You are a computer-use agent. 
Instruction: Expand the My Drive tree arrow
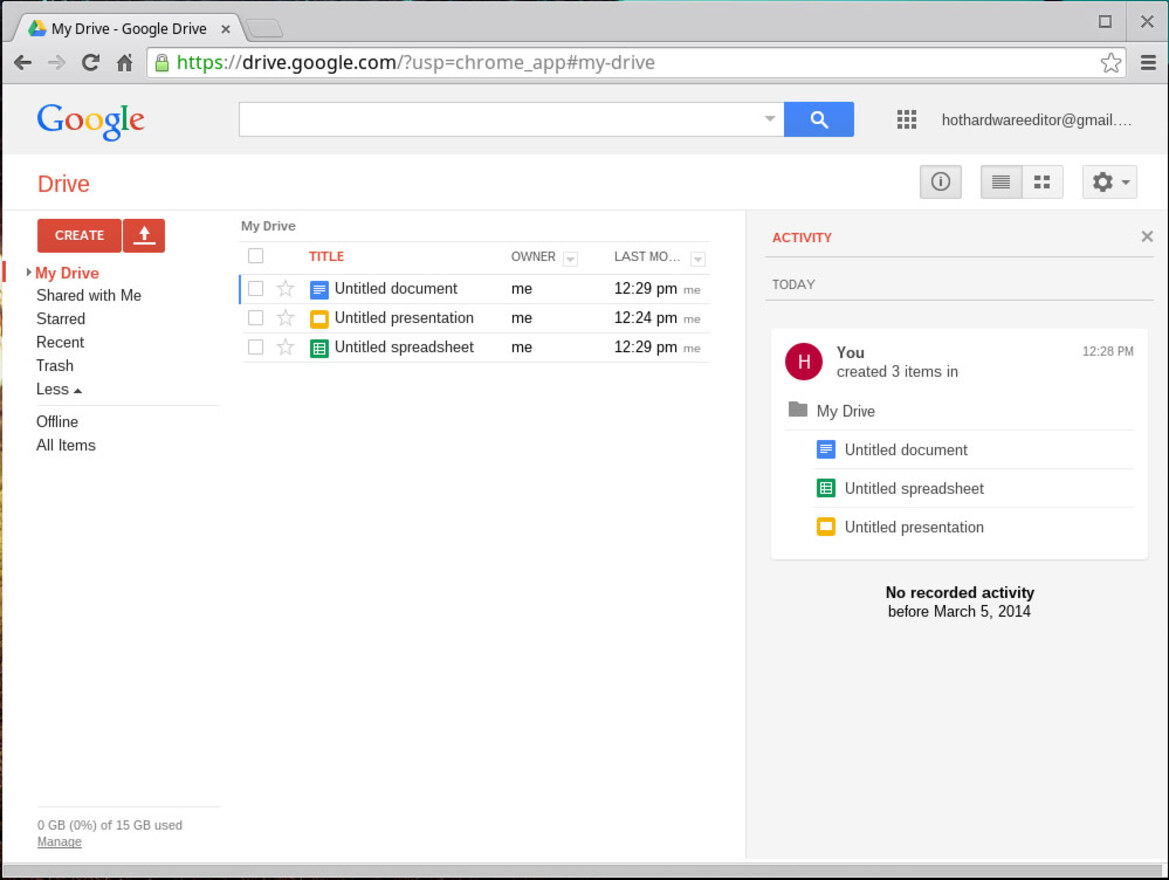pos(28,273)
